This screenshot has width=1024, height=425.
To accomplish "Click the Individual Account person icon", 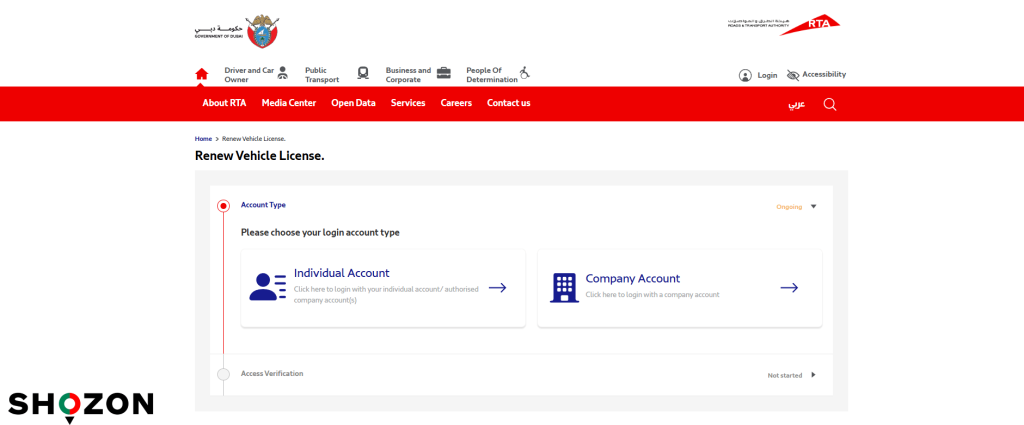I will (x=267, y=287).
